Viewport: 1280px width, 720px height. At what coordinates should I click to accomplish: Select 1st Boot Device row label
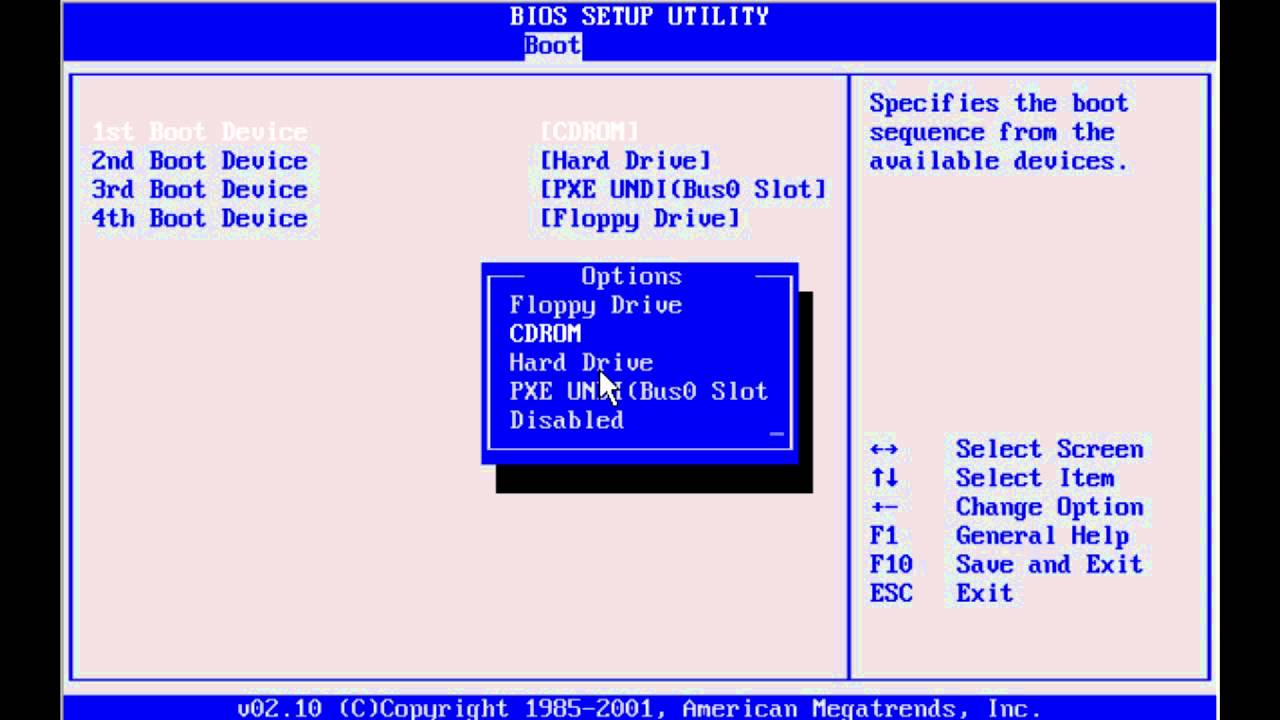pyautogui.click(x=199, y=132)
